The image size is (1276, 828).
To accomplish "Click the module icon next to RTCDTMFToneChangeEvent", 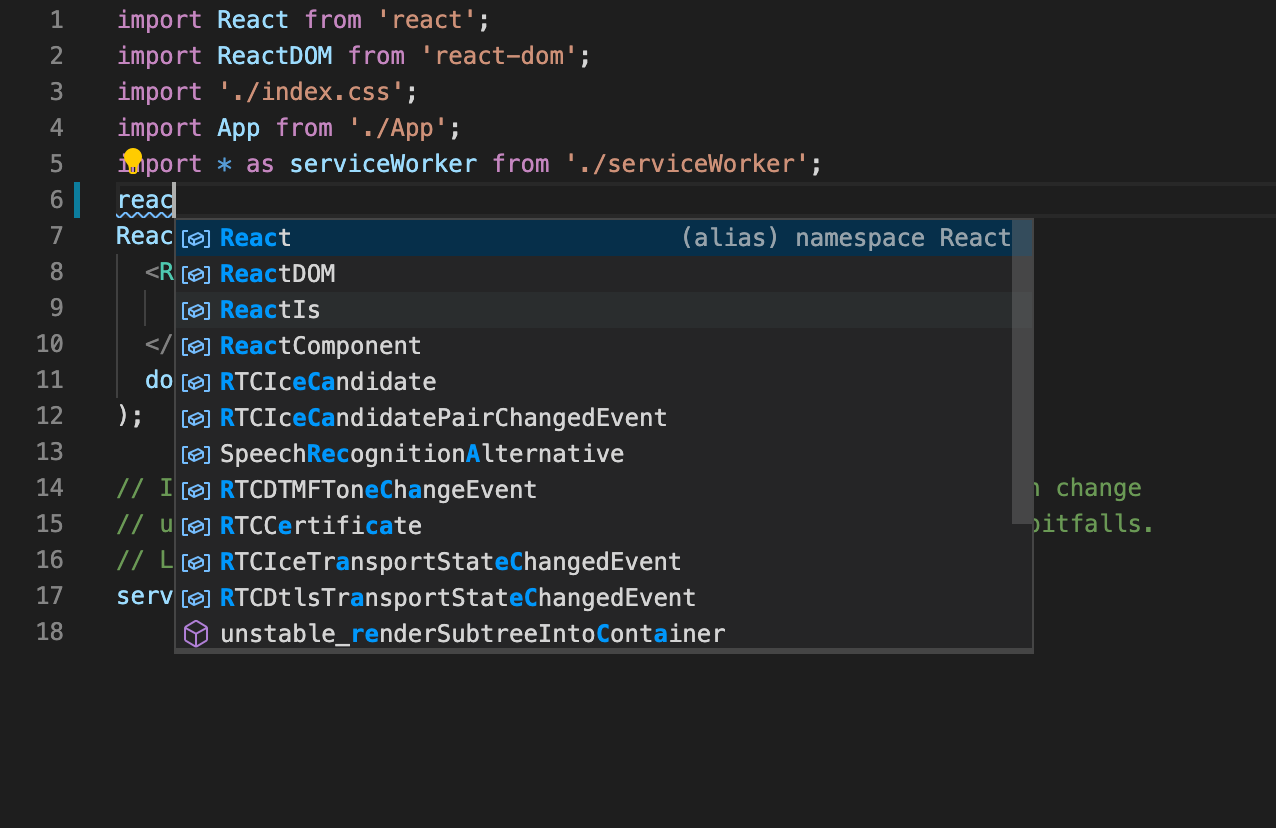I will pos(195,490).
